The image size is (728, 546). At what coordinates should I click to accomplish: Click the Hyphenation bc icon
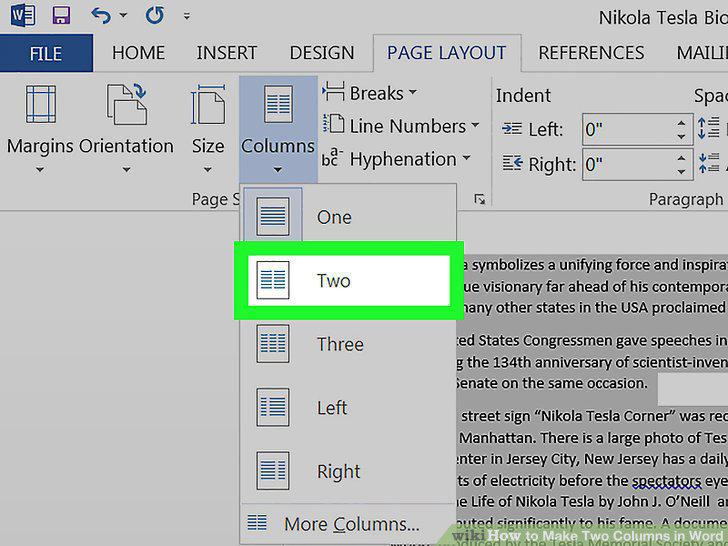click(x=332, y=158)
